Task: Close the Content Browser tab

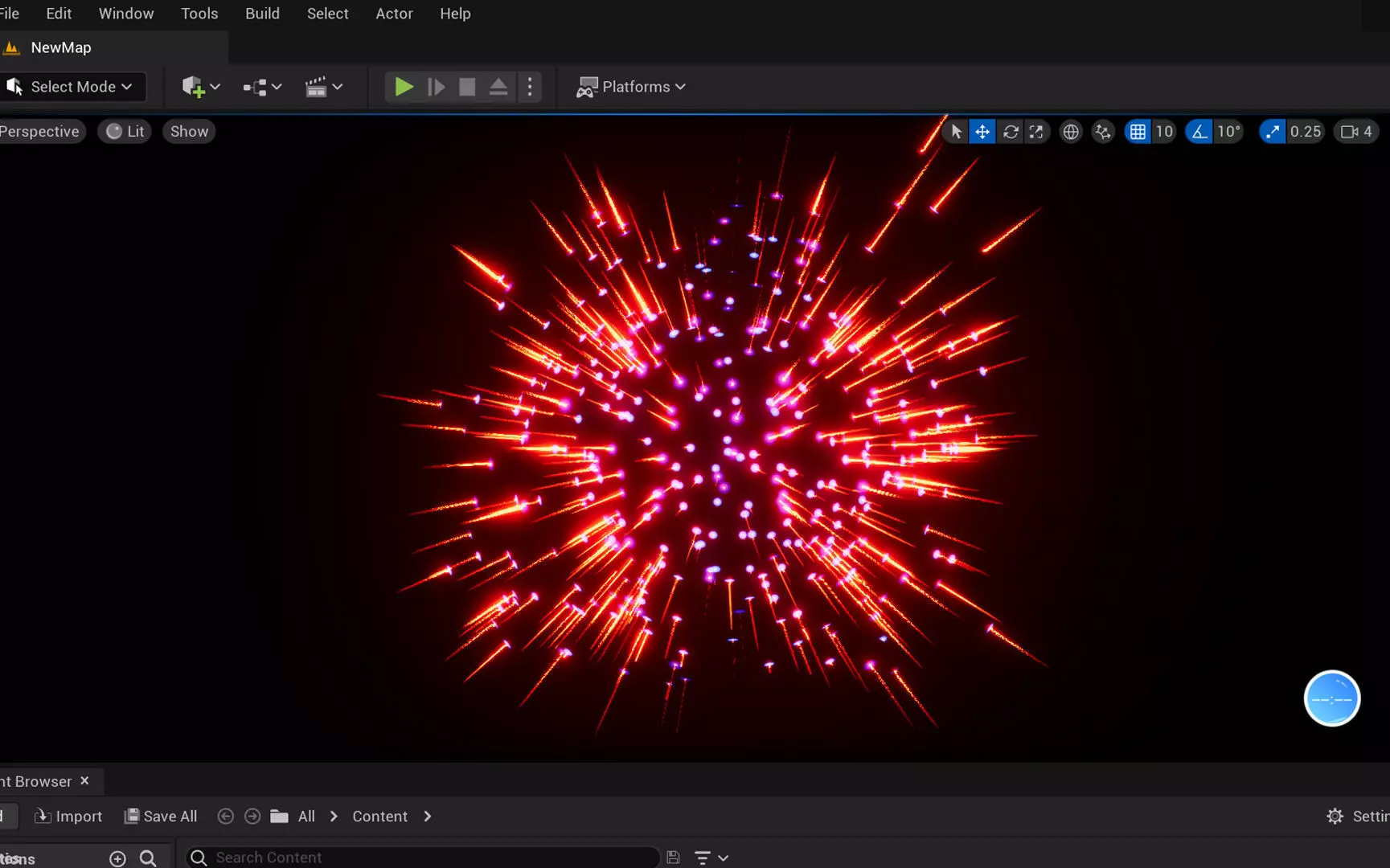Action: (x=84, y=780)
